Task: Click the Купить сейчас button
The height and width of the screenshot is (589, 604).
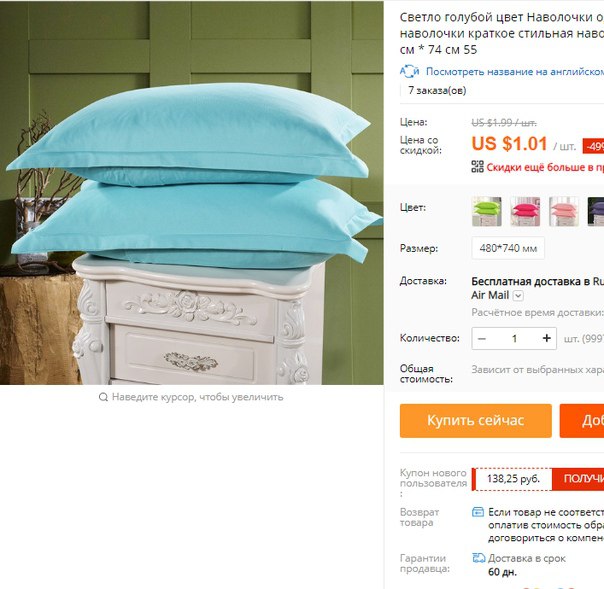Action: 476,421
